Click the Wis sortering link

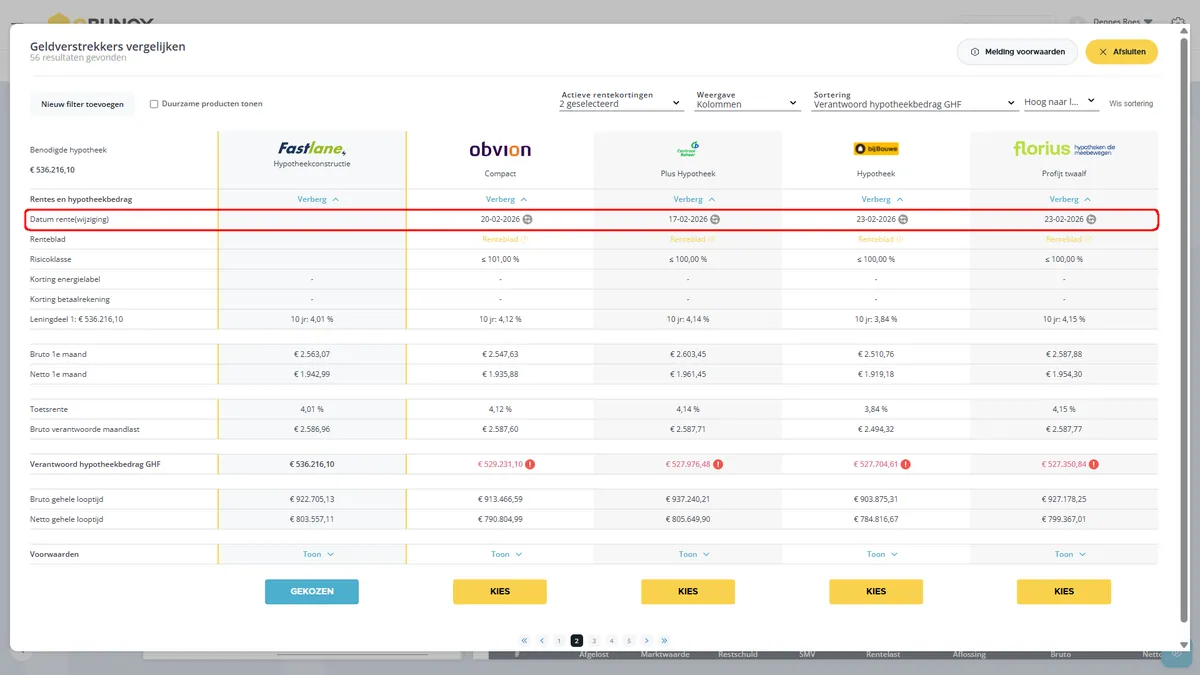[x=1131, y=103]
